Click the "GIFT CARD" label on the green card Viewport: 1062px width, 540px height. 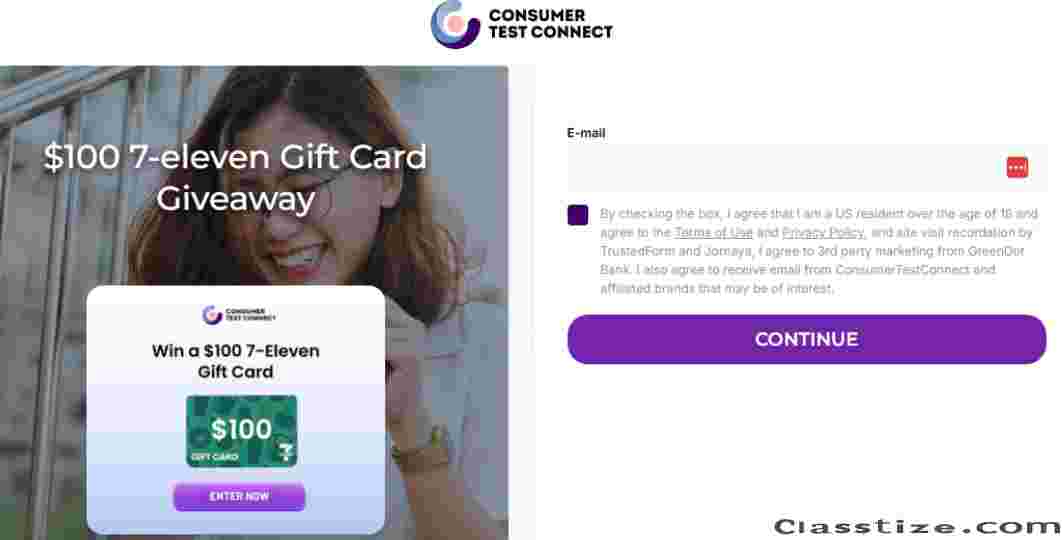click(x=215, y=457)
